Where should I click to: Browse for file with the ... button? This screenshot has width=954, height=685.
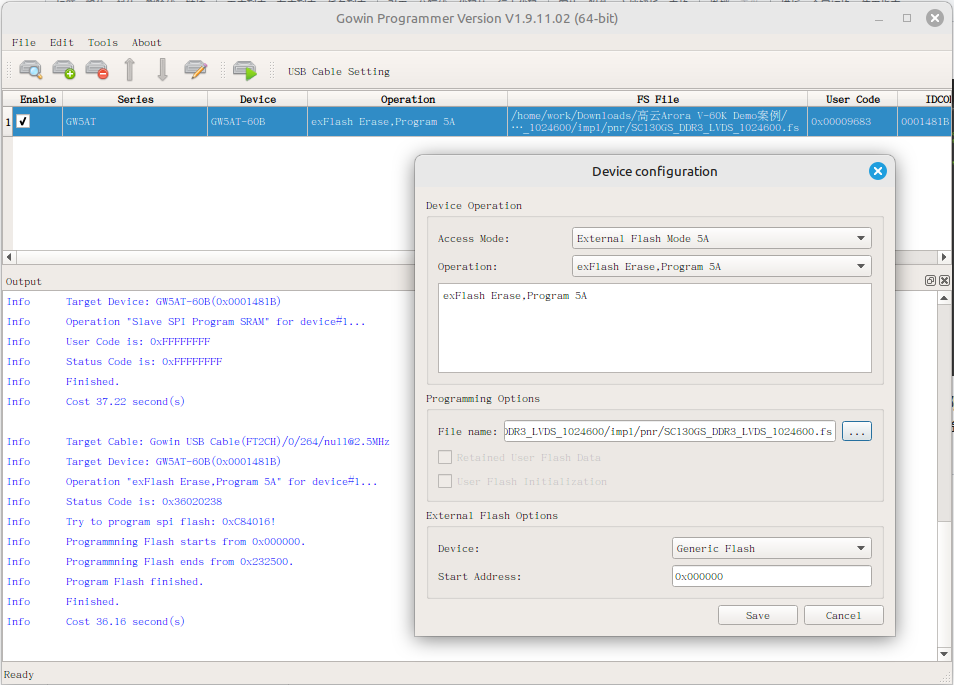[x=857, y=431]
